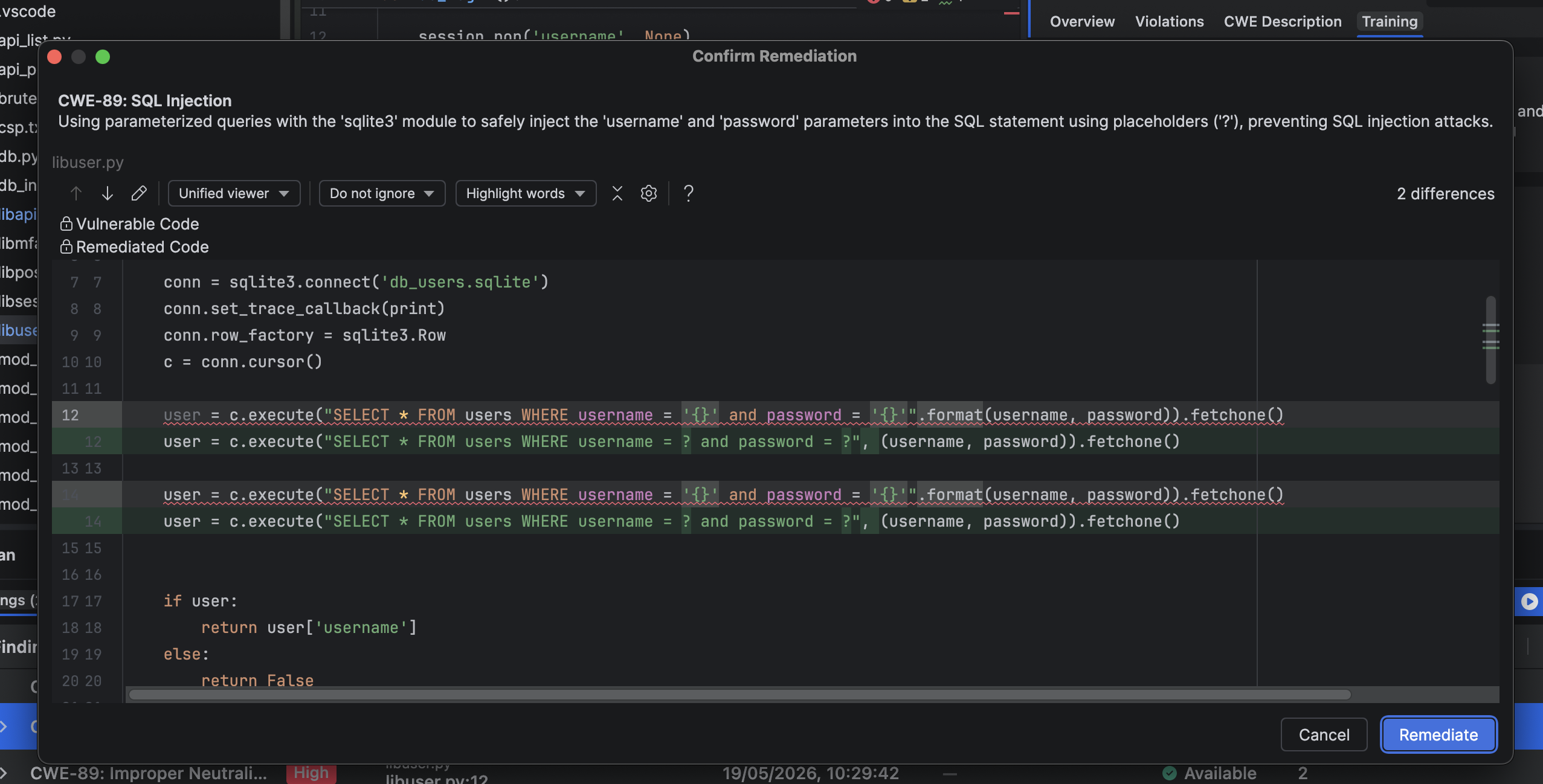The height and width of the screenshot is (784, 1543).
Task: Click the Vulnerable Code lock icon
Action: click(x=66, y=224)
